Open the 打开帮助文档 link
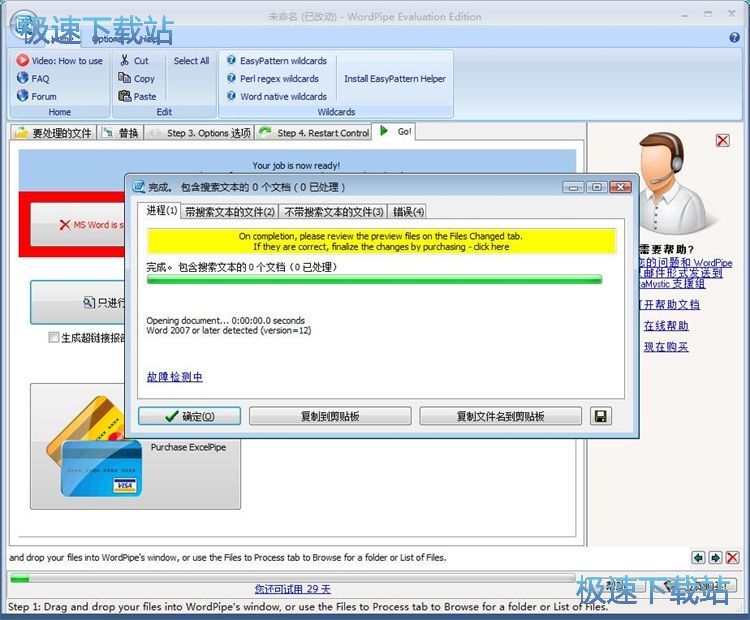This screenshot has width=750, height=620. pos(670,305)
